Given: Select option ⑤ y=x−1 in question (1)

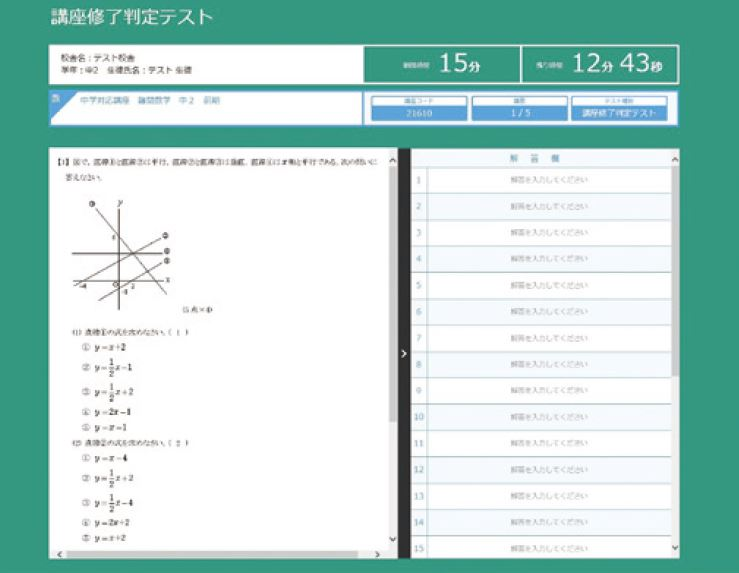Looking at the screenshot, I should 104,428.
